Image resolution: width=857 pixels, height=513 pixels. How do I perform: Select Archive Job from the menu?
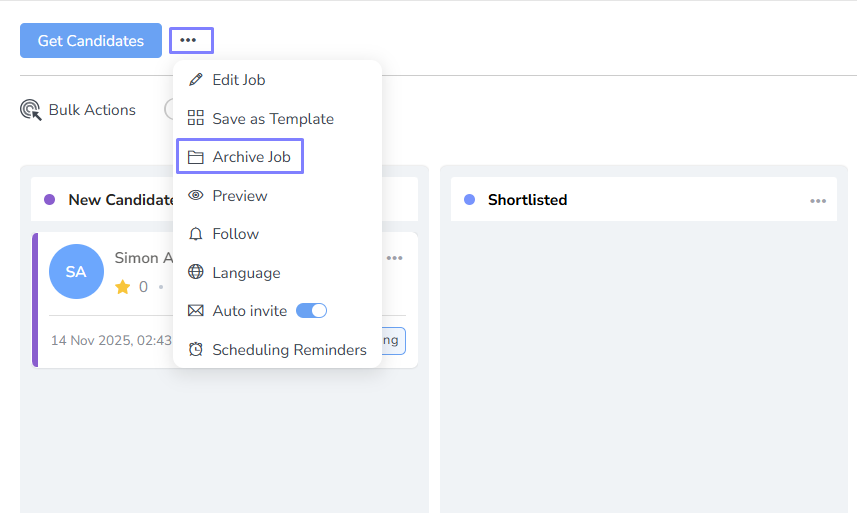click(x=251, y=157)
